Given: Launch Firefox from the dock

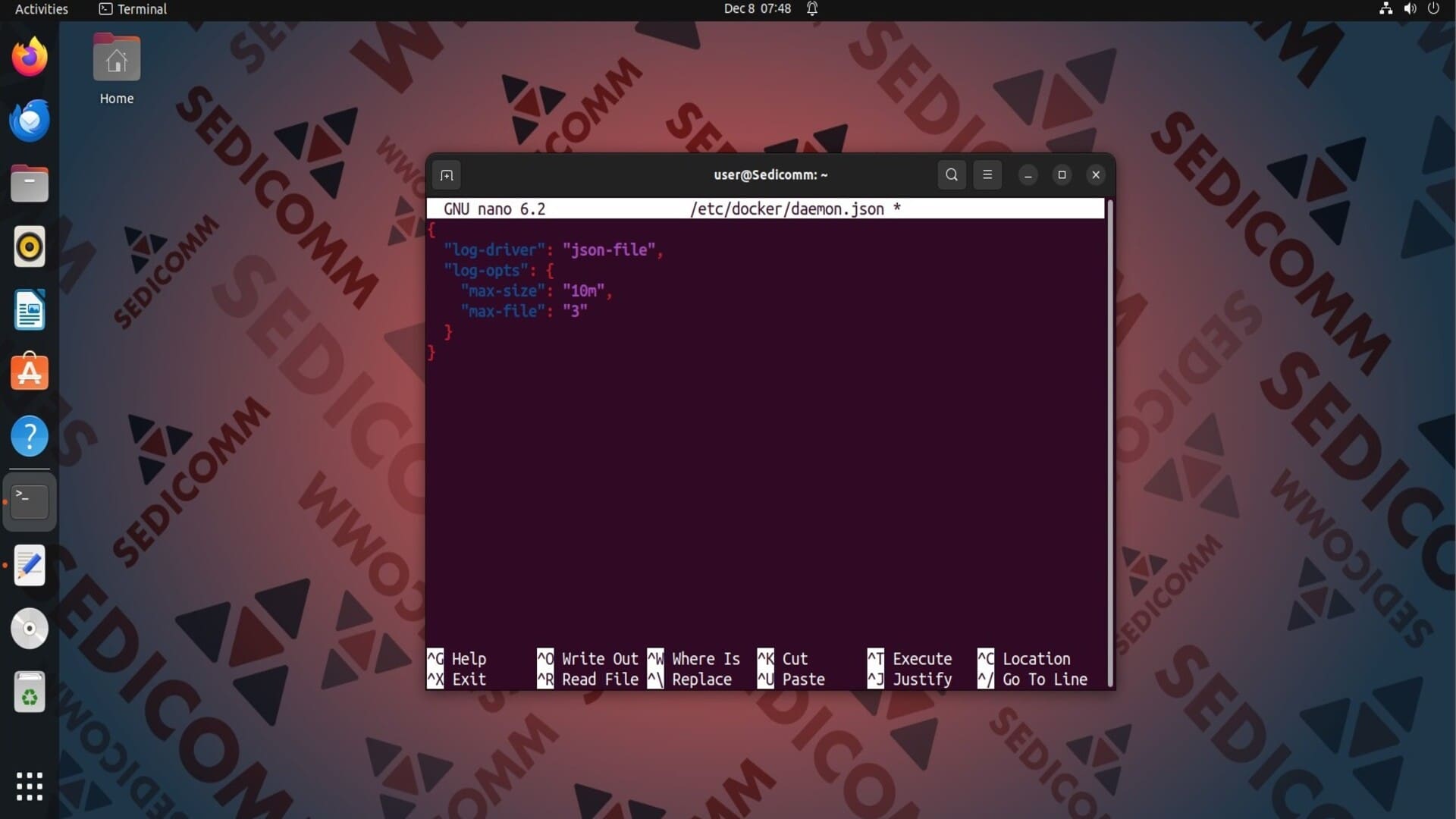Looking at the screenshot, I should (30, 58).
